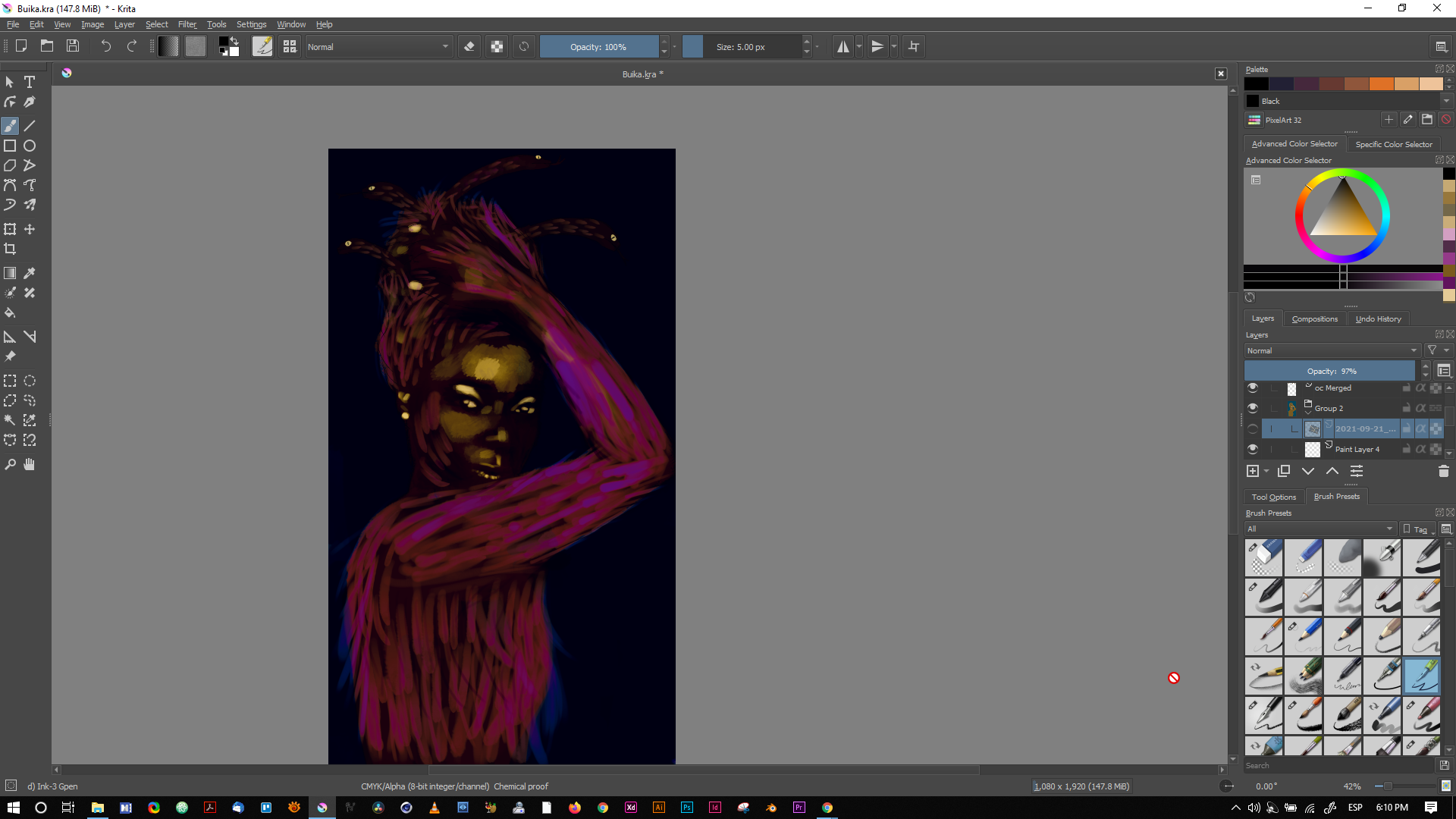Screen dimensions: 1456x819
Task: Select the Zoom tool
Action: (10, 464)
